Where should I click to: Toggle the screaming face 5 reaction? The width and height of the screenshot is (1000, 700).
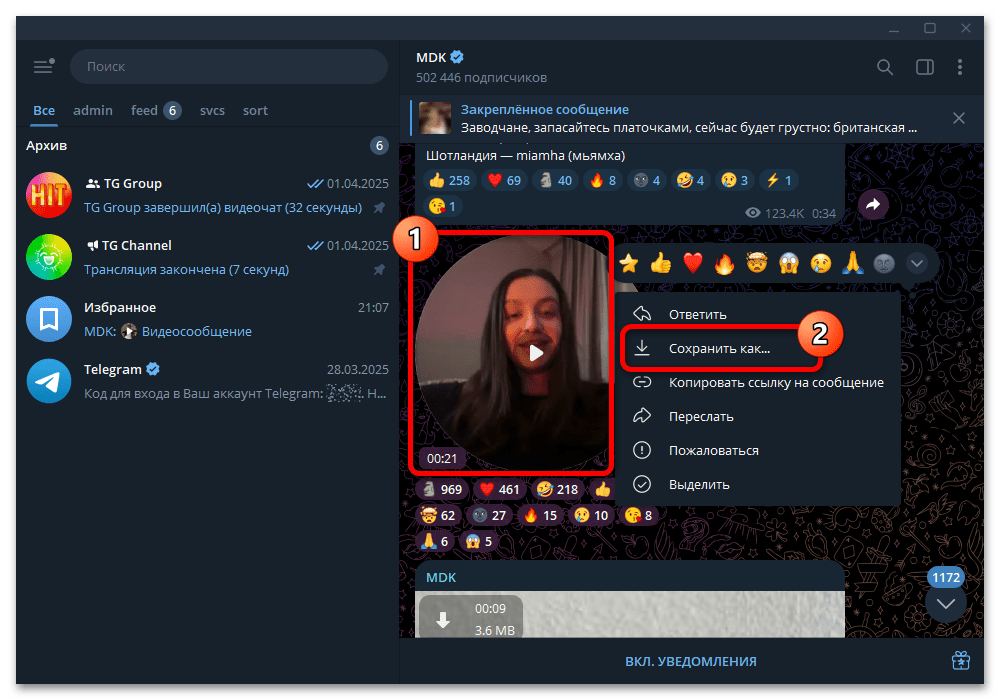point(479,541)
